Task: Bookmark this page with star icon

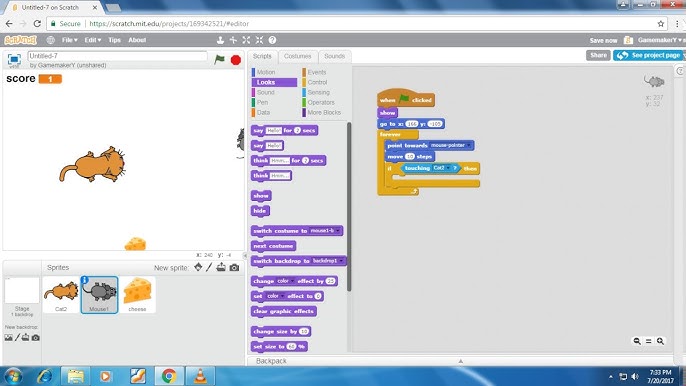Action: click(661, 24)
